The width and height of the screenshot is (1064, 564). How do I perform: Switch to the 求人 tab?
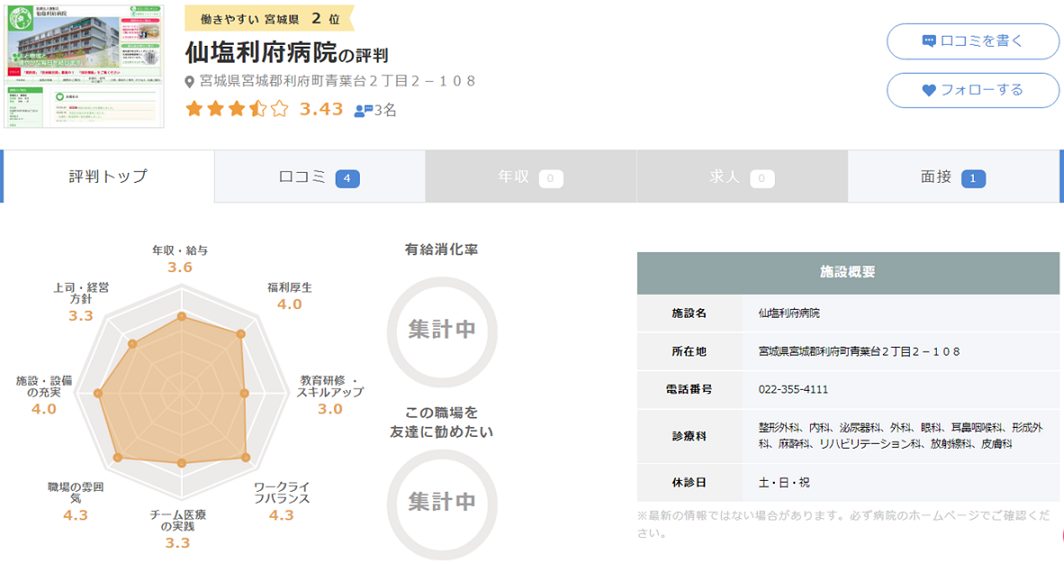tap(742, 176)
